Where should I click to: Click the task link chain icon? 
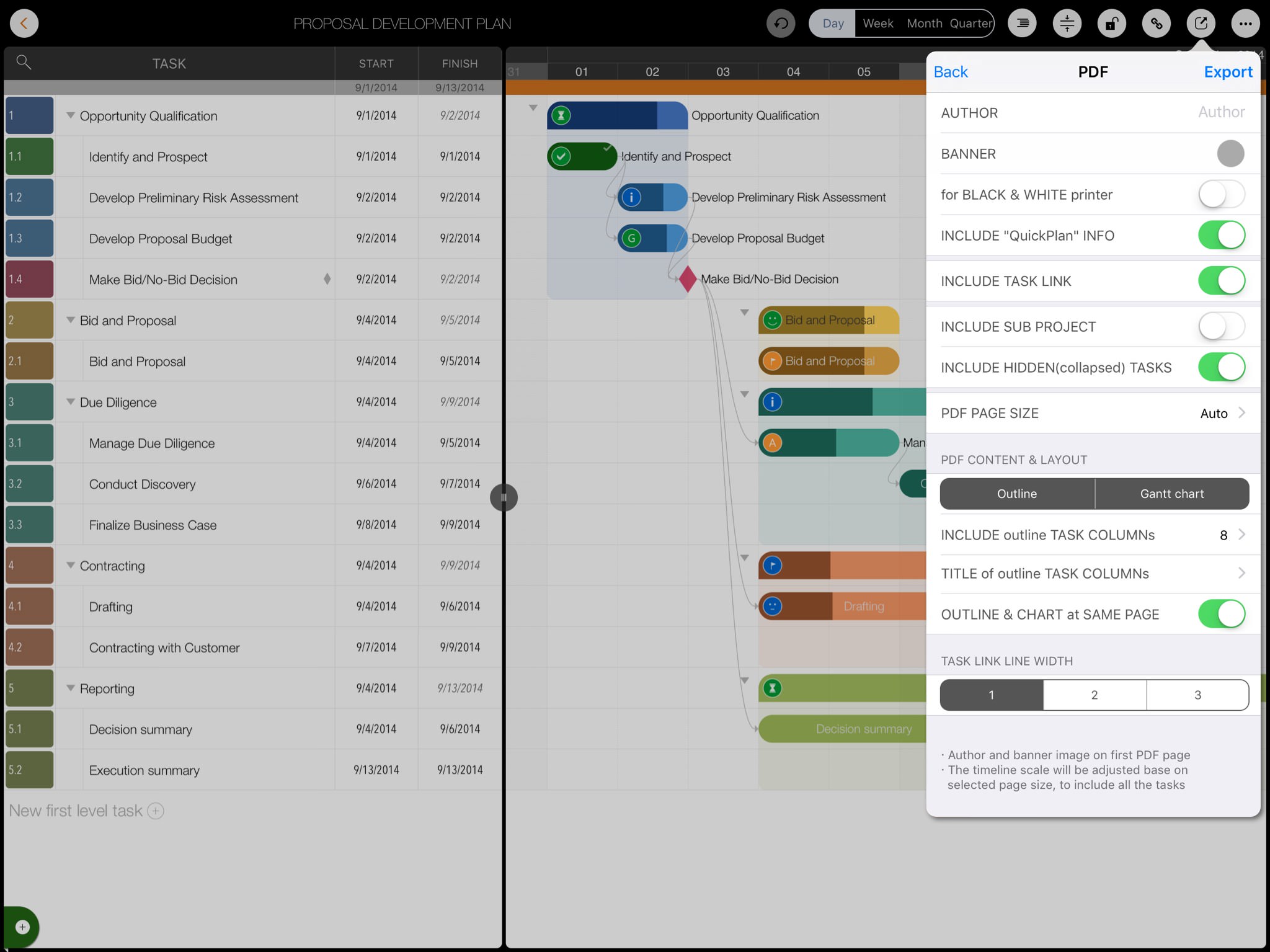[x=1157, y=24]
